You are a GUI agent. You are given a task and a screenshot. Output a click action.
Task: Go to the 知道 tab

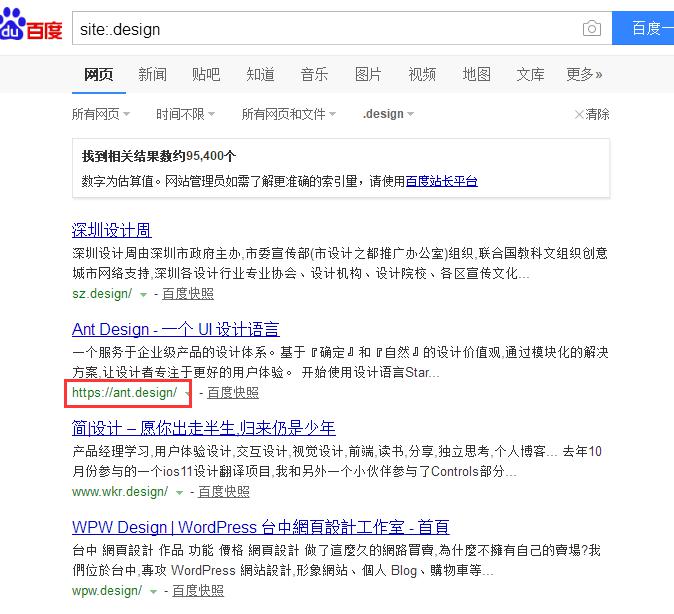(x=260, y=74)
